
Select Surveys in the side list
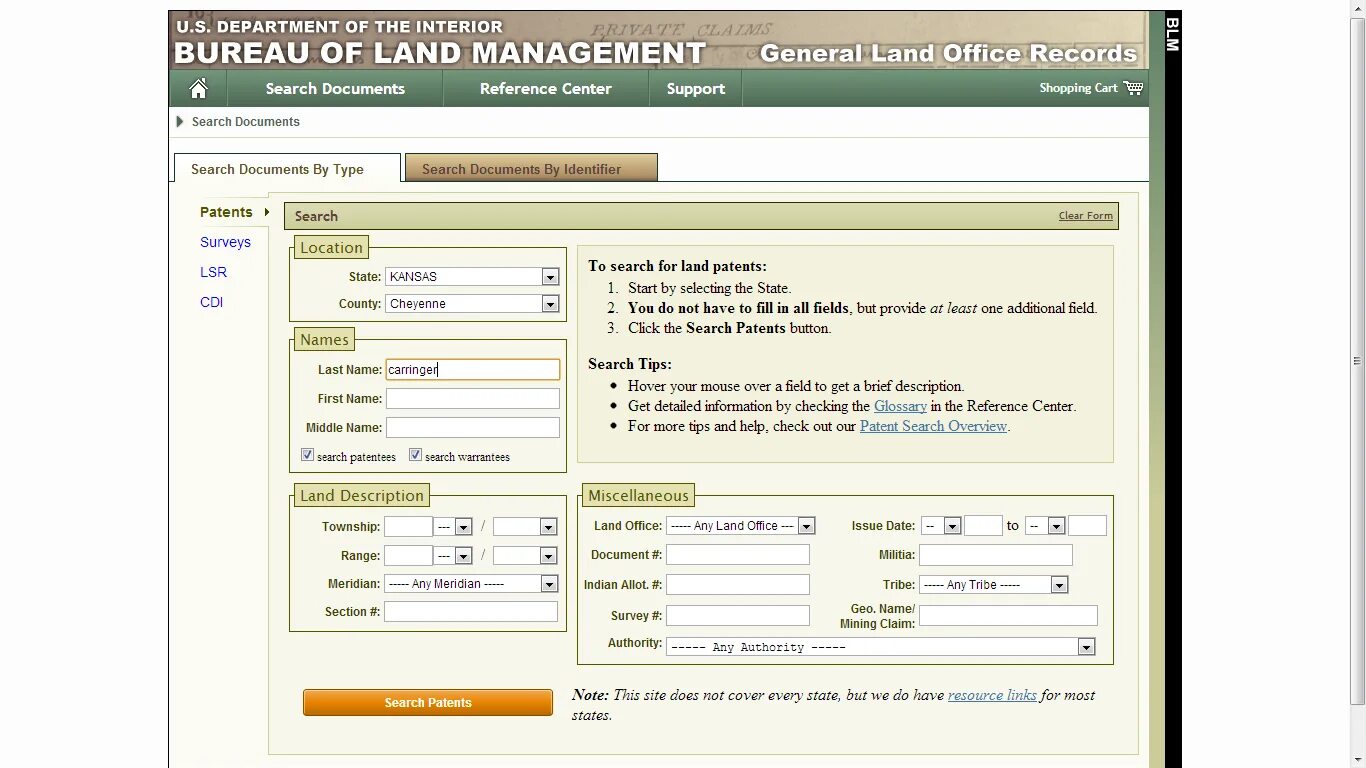(x=225, y=242)
